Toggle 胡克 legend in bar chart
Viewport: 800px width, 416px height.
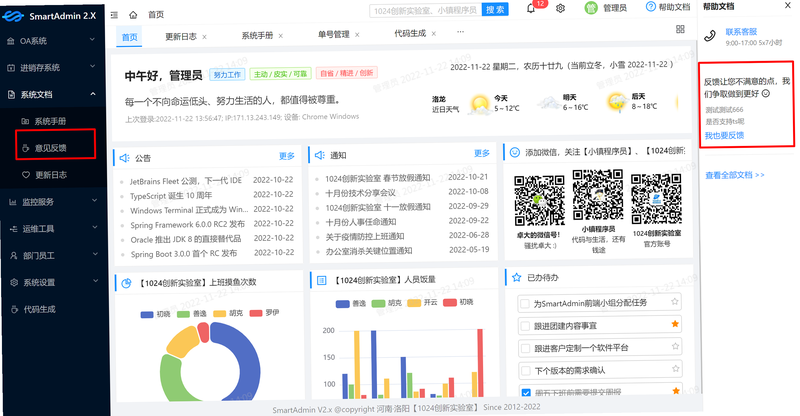tap(387, 303)
